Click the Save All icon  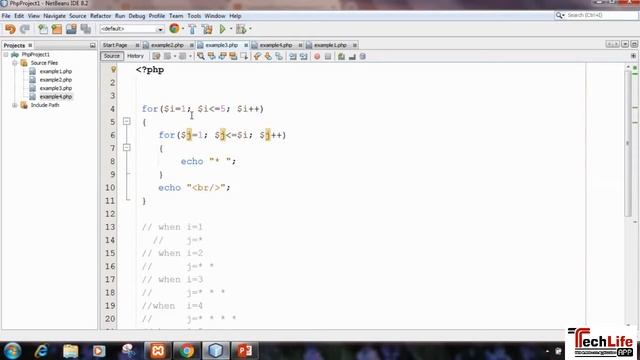click(x=85, y=29)
